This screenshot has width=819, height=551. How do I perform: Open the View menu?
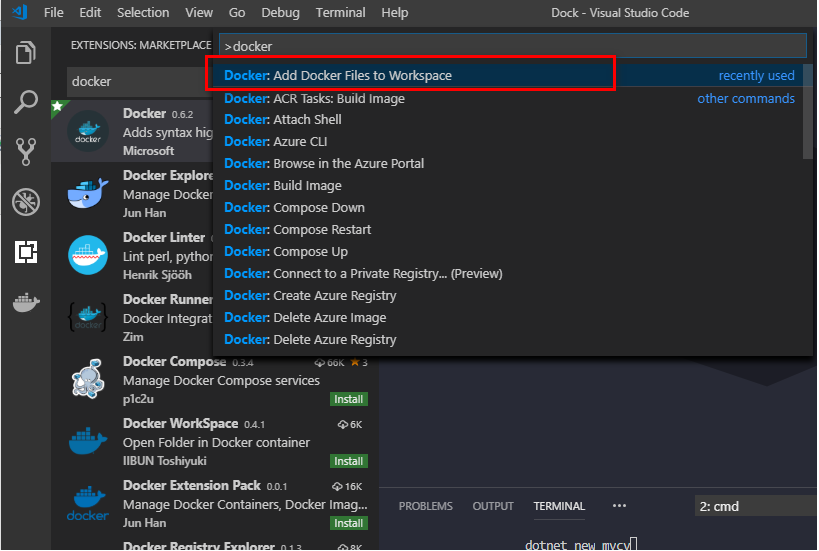pyautogui.click(x=199, y=13)
